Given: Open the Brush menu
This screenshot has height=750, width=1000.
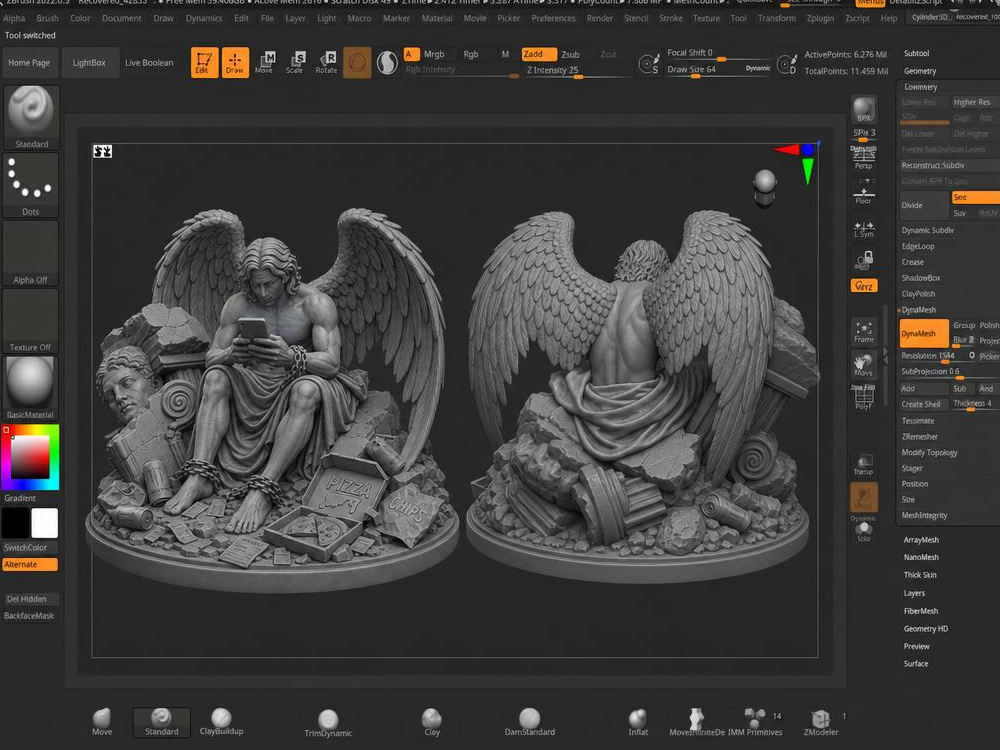Looking at the screenshot, I should 47,18.
